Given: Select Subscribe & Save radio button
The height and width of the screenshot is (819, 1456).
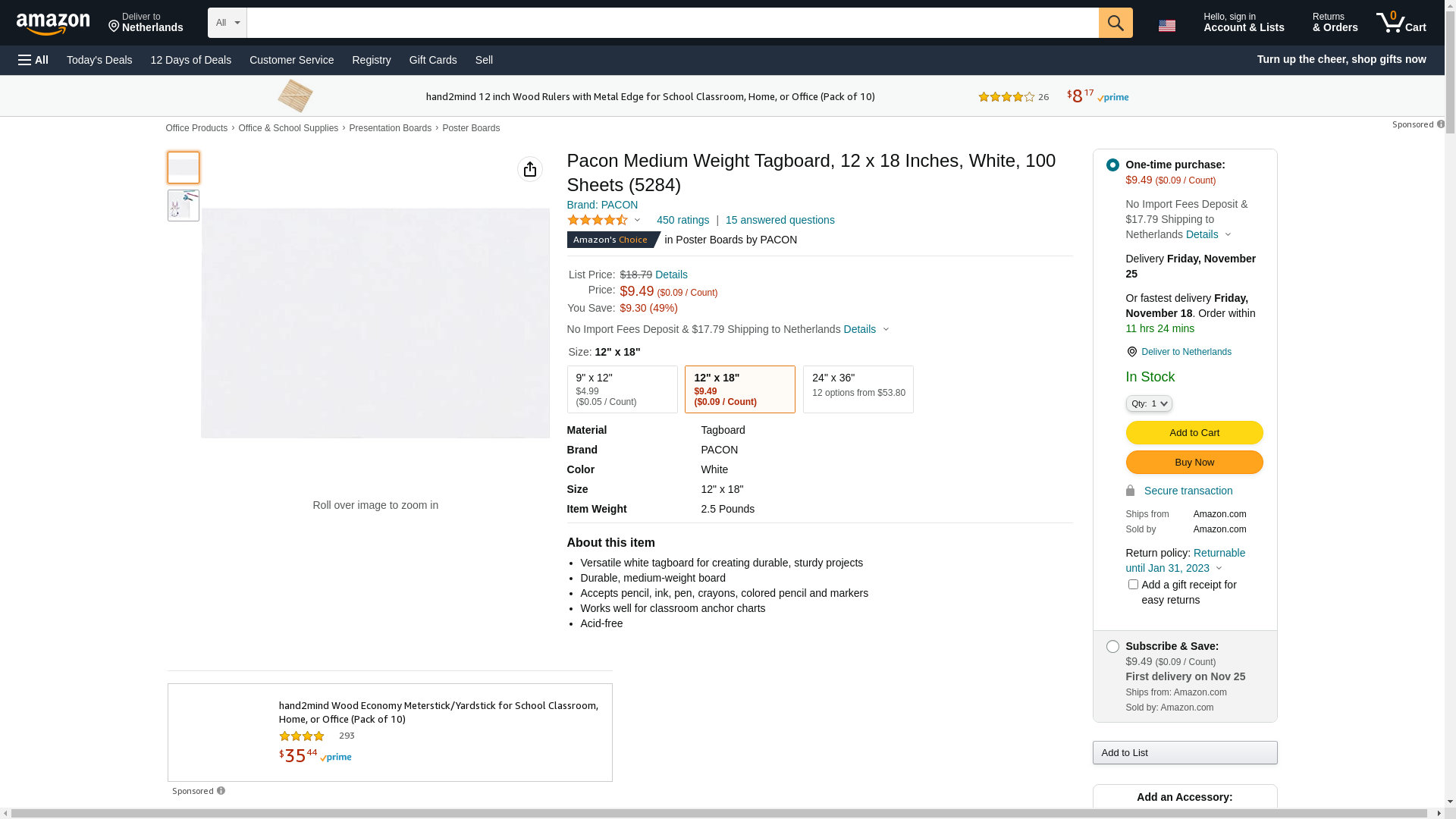Looking at the screenshot, I should click(x=1112, y=647).
